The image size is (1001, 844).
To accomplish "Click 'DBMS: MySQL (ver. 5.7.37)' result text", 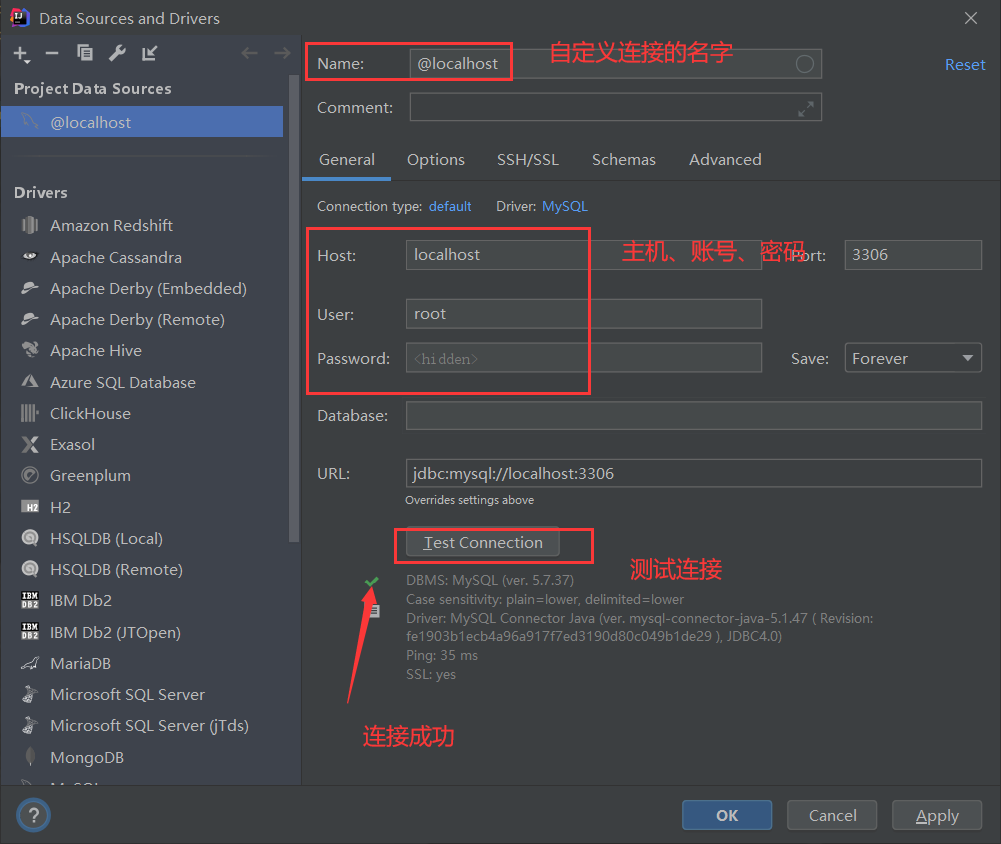I will [x=490, y=580].
